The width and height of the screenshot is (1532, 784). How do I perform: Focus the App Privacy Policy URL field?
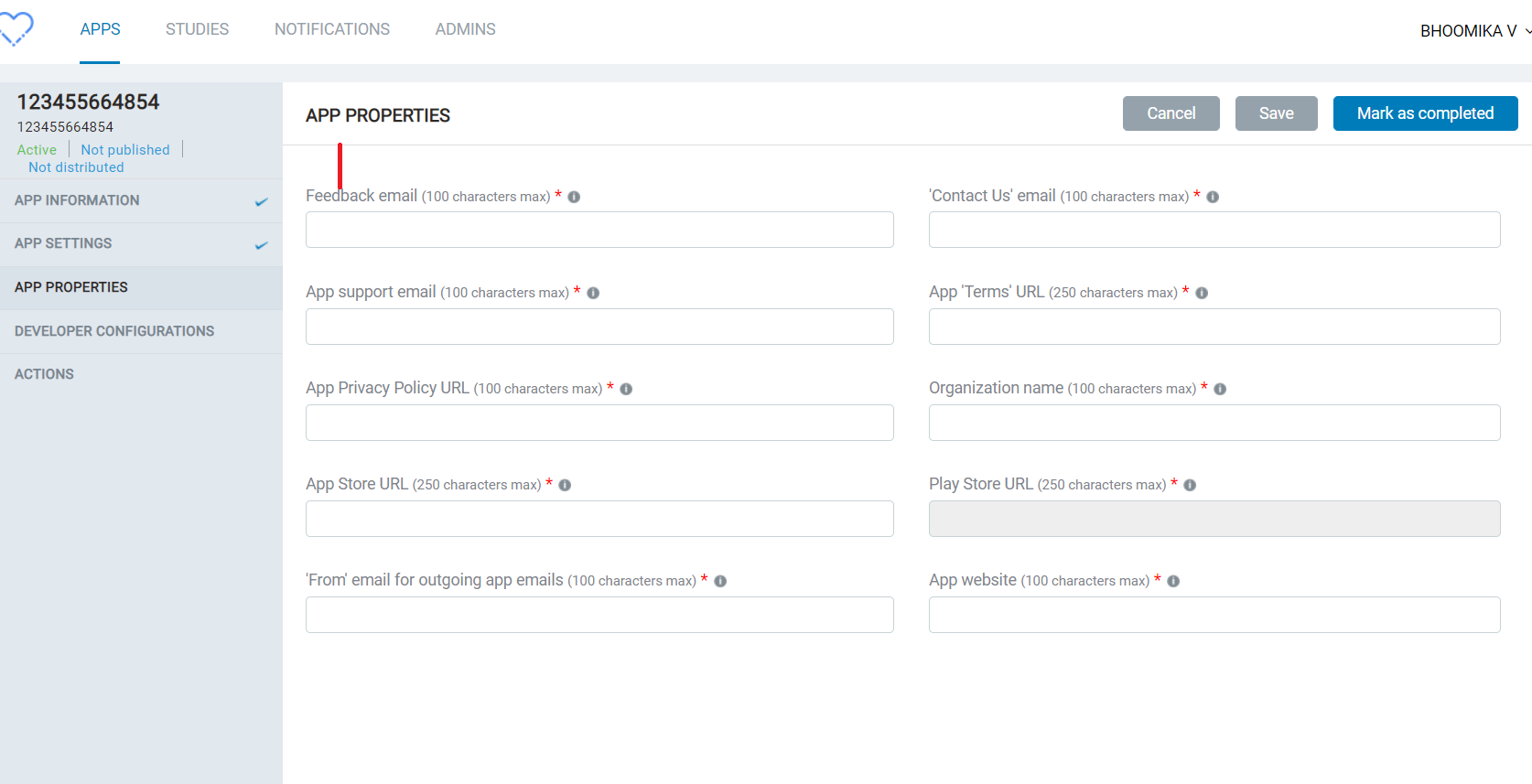pyautogui.click(x=599, y=423)
